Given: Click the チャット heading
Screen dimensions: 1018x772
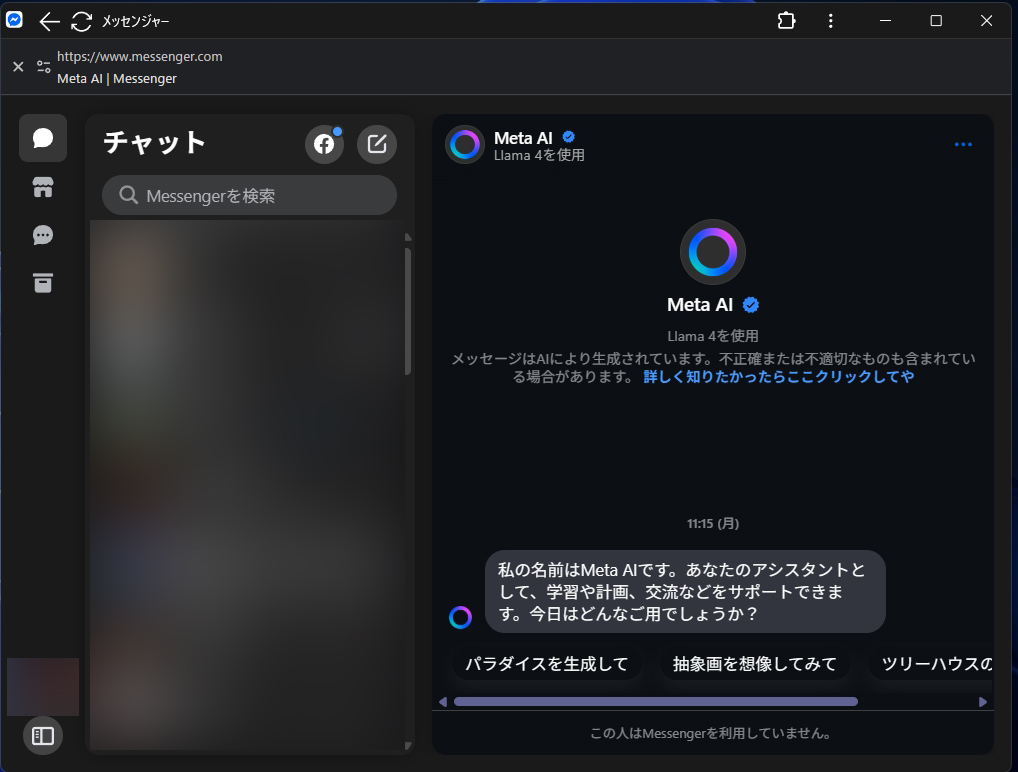Looking at the screenshot, I should (154, 143).
